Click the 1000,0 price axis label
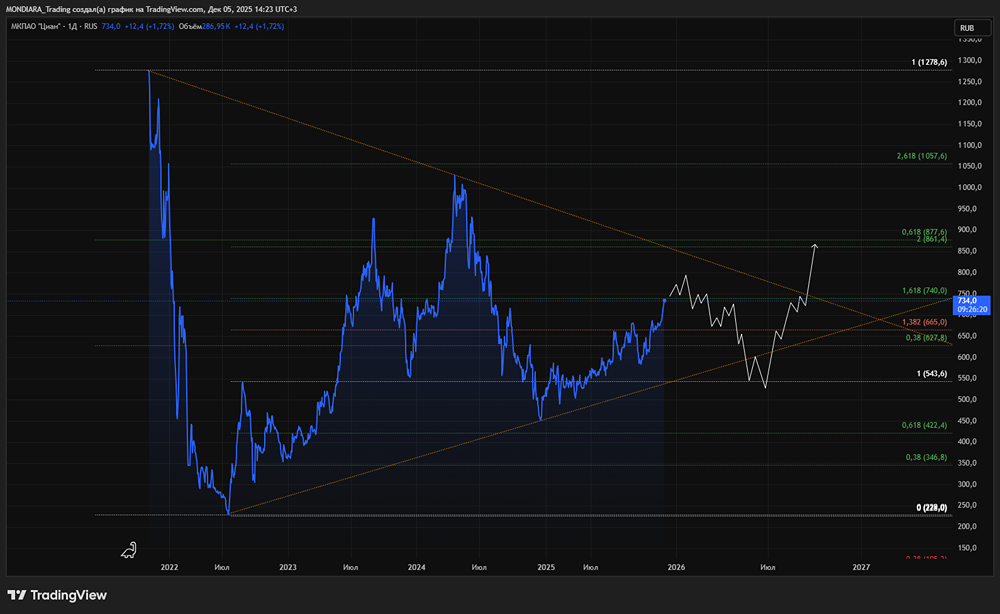Screen dimensions: 1000x614 click(x=969, y=187)
